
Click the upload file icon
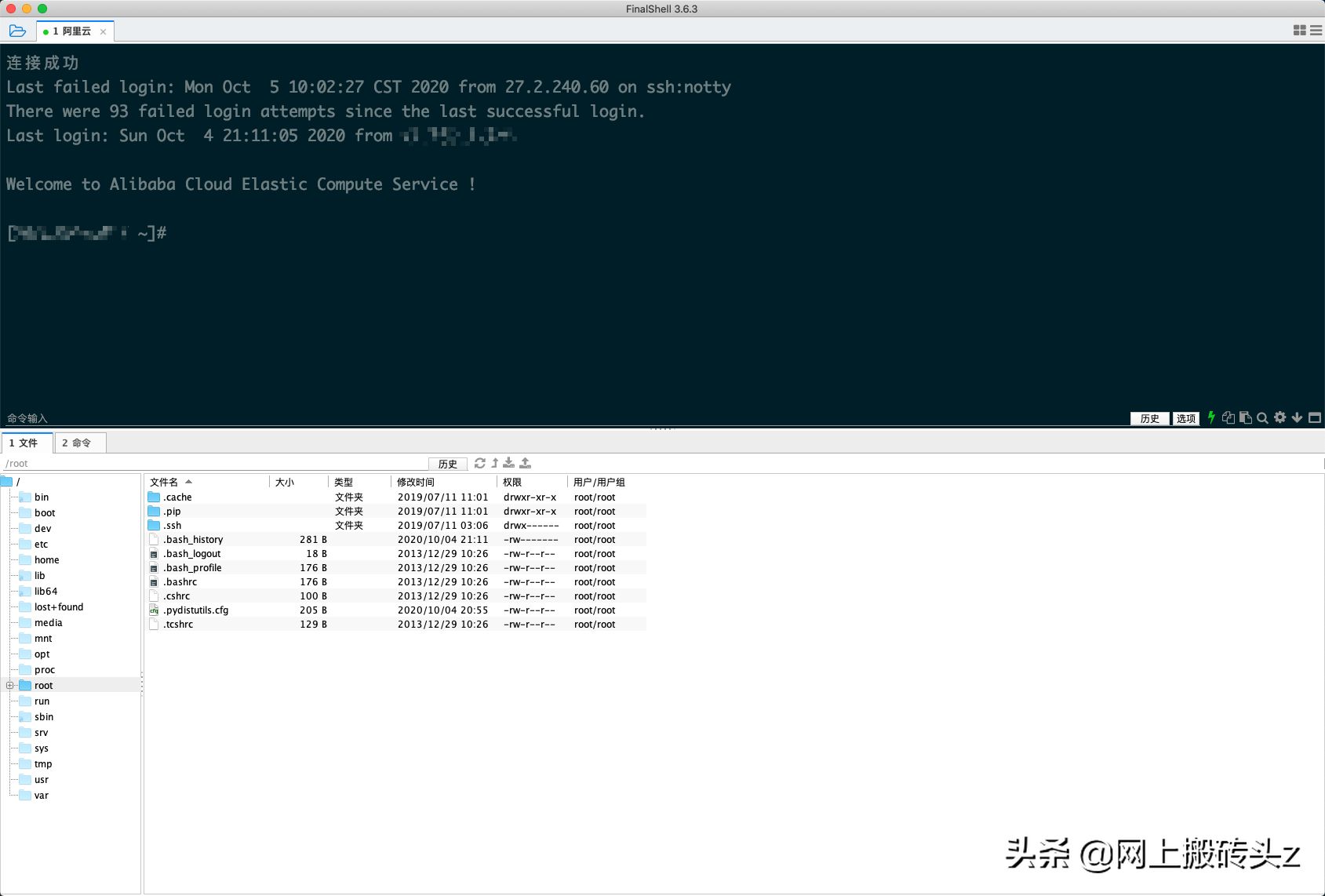point(526,463)
